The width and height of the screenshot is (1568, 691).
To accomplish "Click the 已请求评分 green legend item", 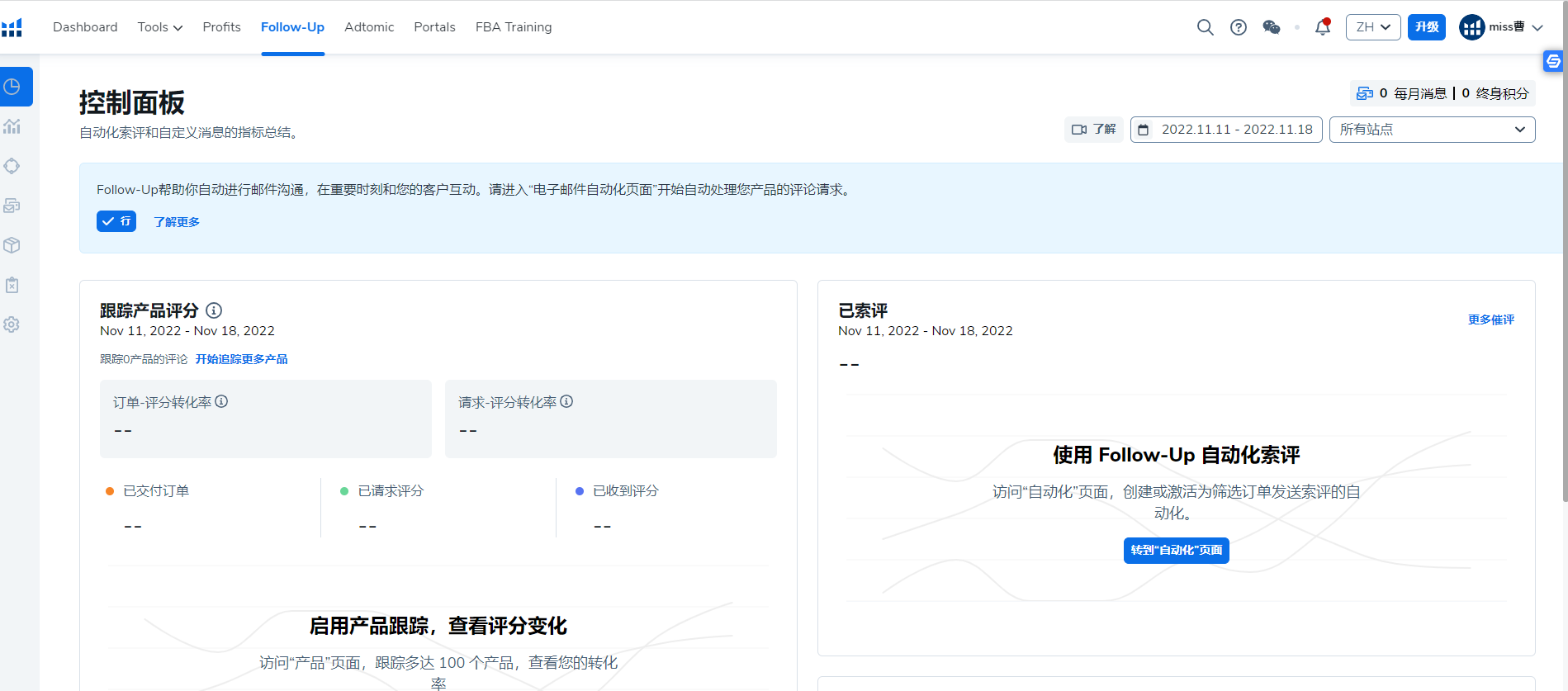I will tap(382, 491).
